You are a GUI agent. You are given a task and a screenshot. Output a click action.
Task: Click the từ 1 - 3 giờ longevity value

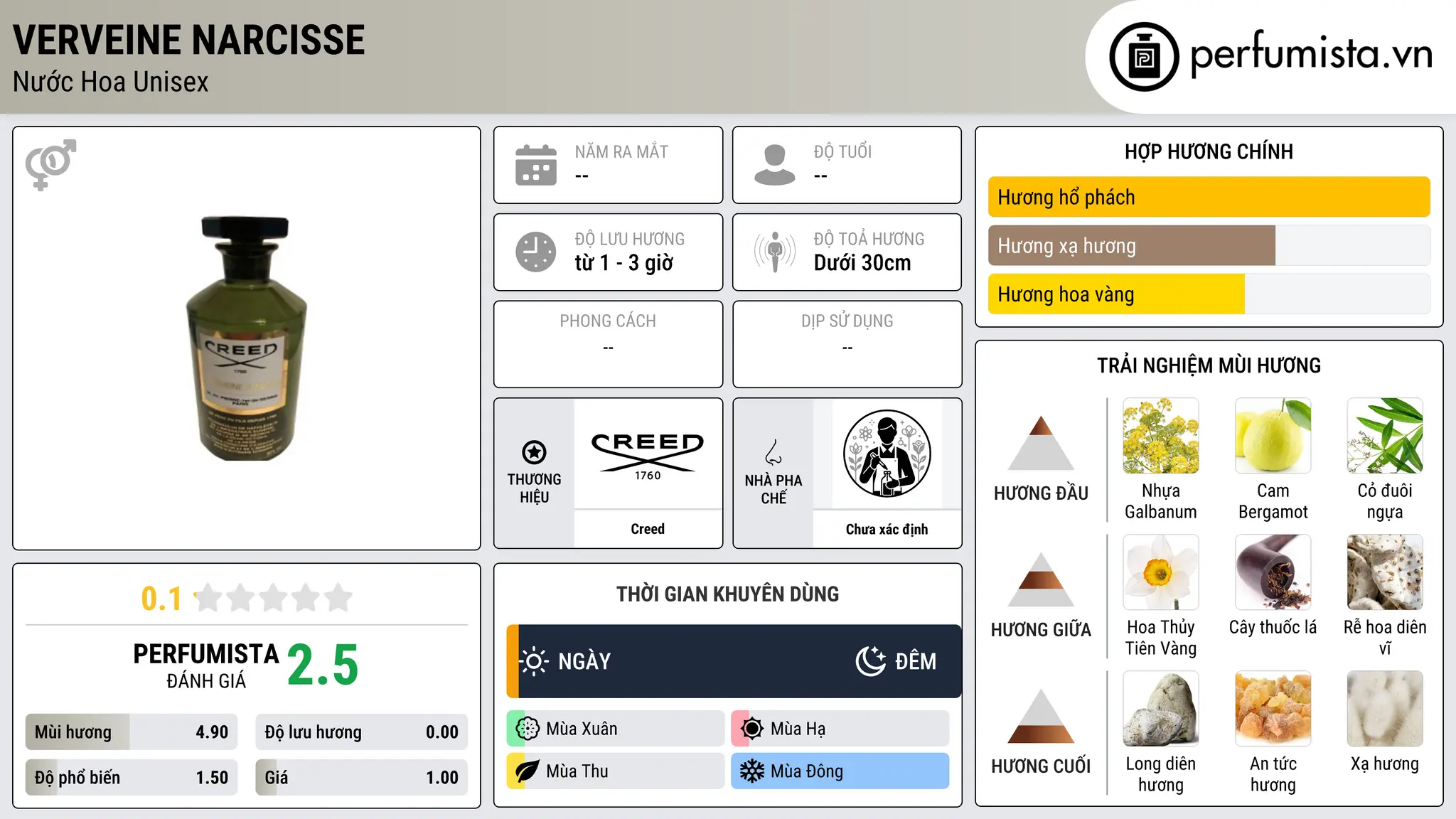[624, 263]
